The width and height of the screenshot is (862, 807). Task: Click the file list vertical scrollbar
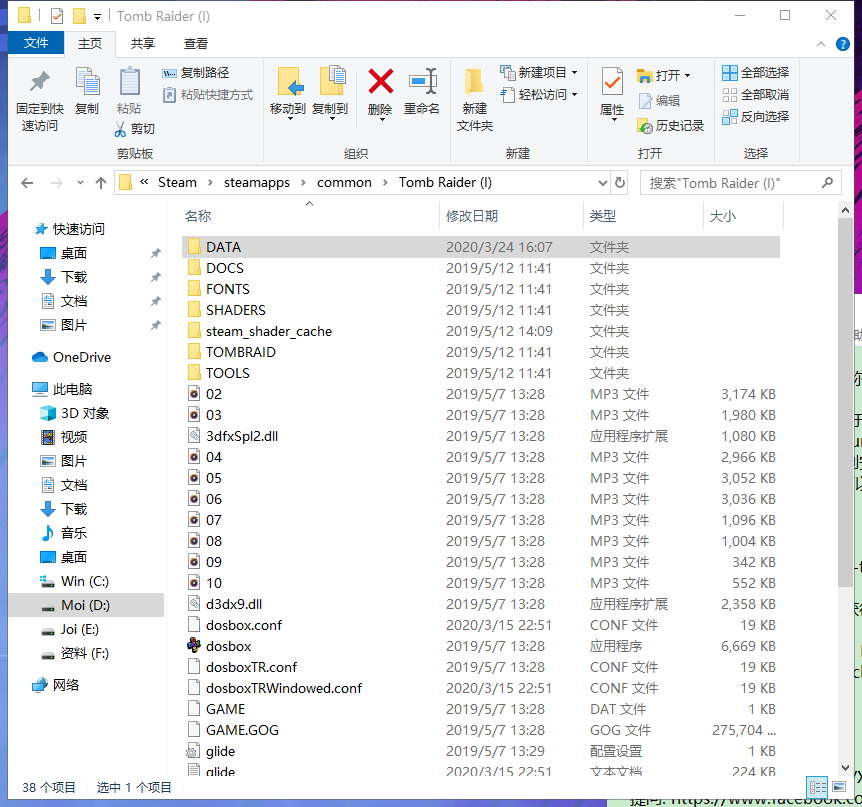[845, 402]
